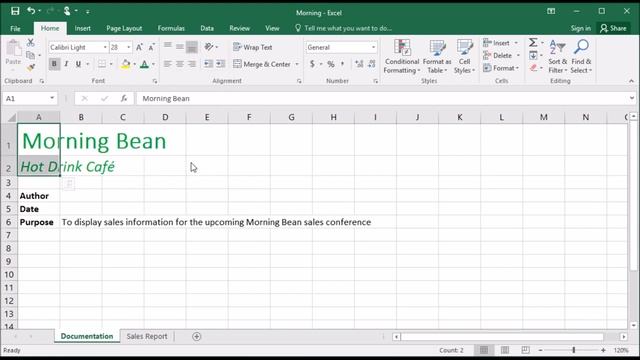Viewport: 640px width, 360px height.
Task: Apply the dollar Accounting format
Action: pyautogui.click(x=312, y=64)
